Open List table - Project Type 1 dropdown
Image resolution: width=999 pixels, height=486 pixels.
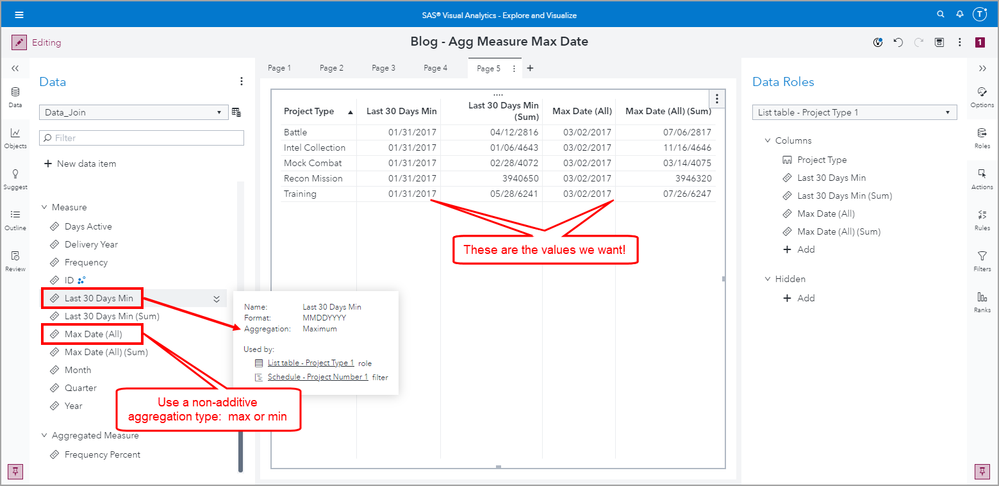(x=854, y=112)
